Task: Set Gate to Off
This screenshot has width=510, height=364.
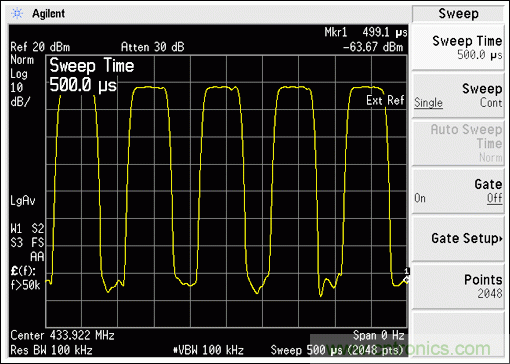Action: [495, 198]
